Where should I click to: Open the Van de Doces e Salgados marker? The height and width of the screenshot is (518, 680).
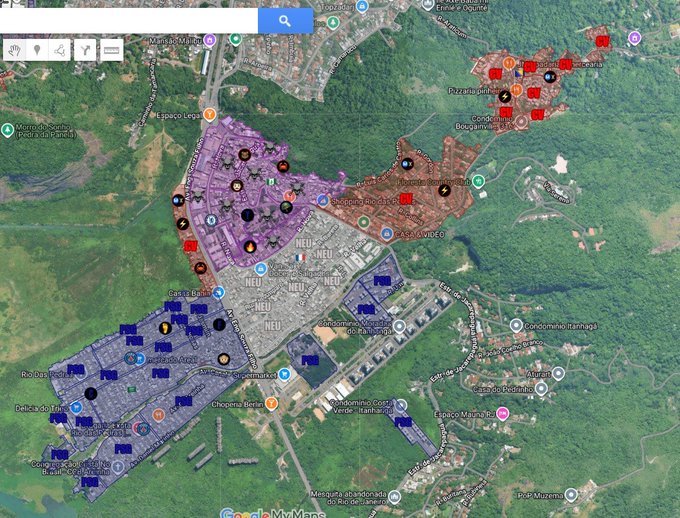[x=261, y=269]
